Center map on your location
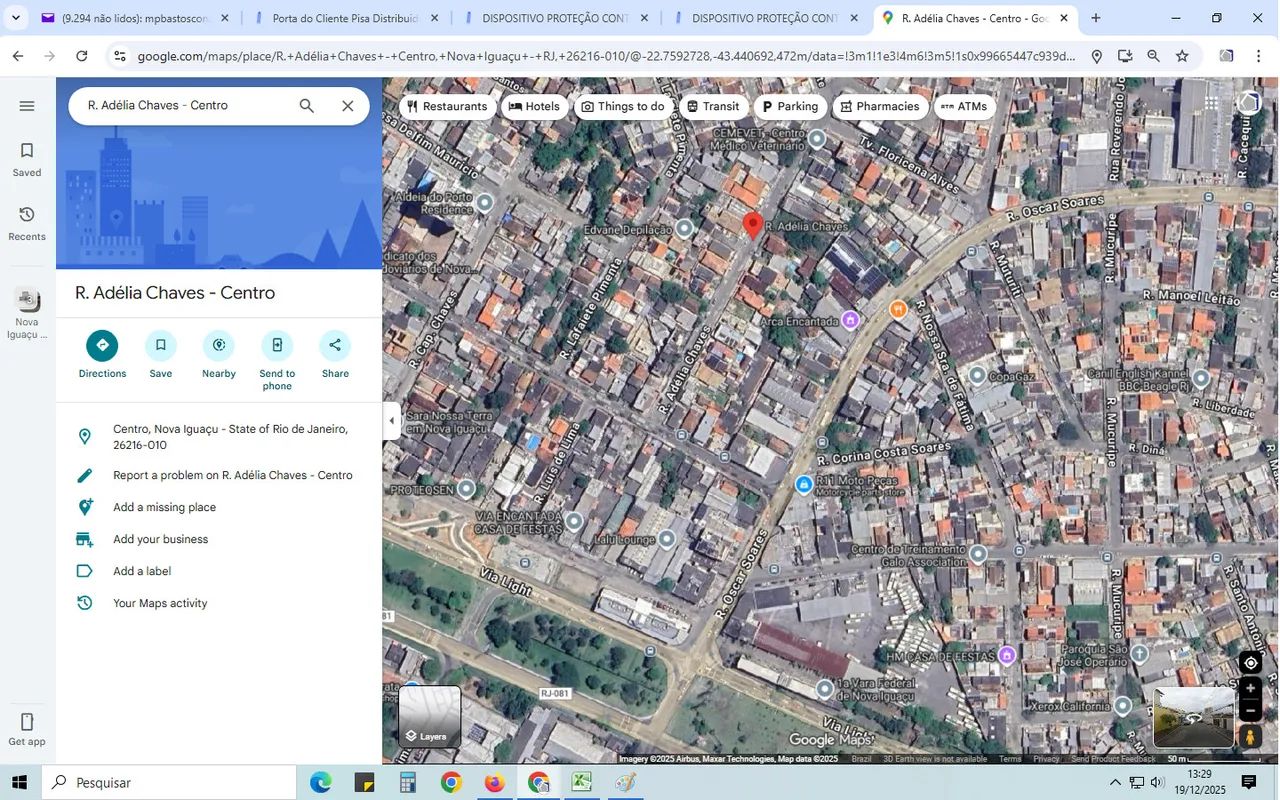The width and height of the screenshot is (1280, 800). tap(1250, 663)
